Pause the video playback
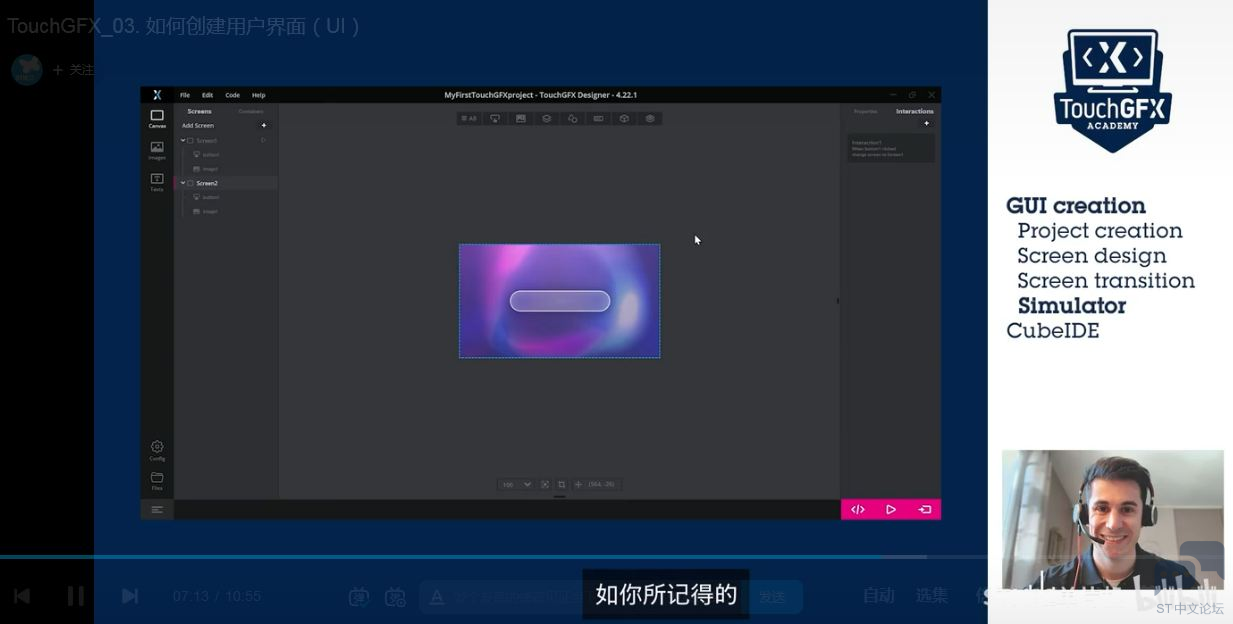This screenshot has width=1233, height=624. click(x=75, y=596)
